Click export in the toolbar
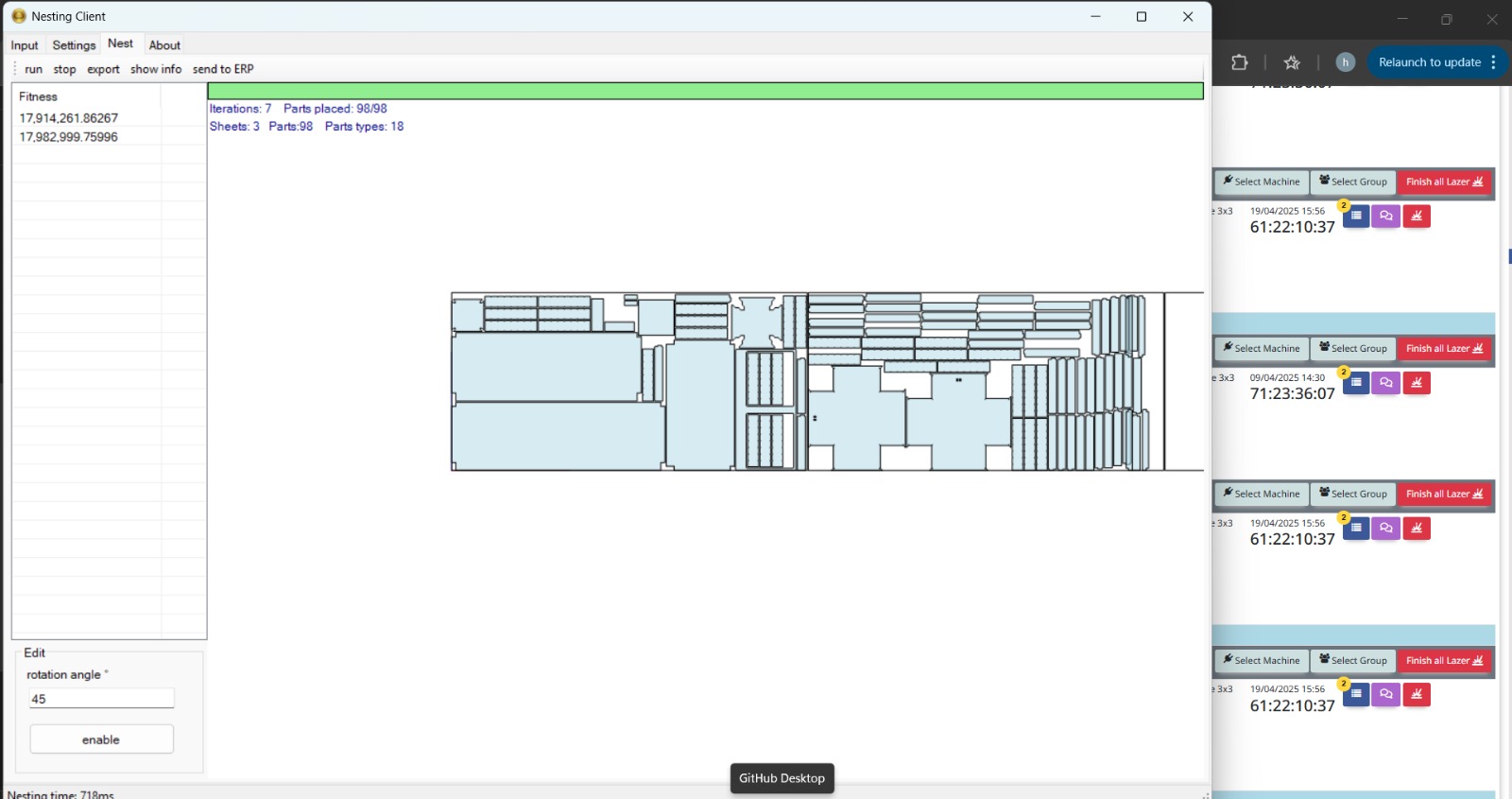 pyautogui.click(x=103, y=69)
